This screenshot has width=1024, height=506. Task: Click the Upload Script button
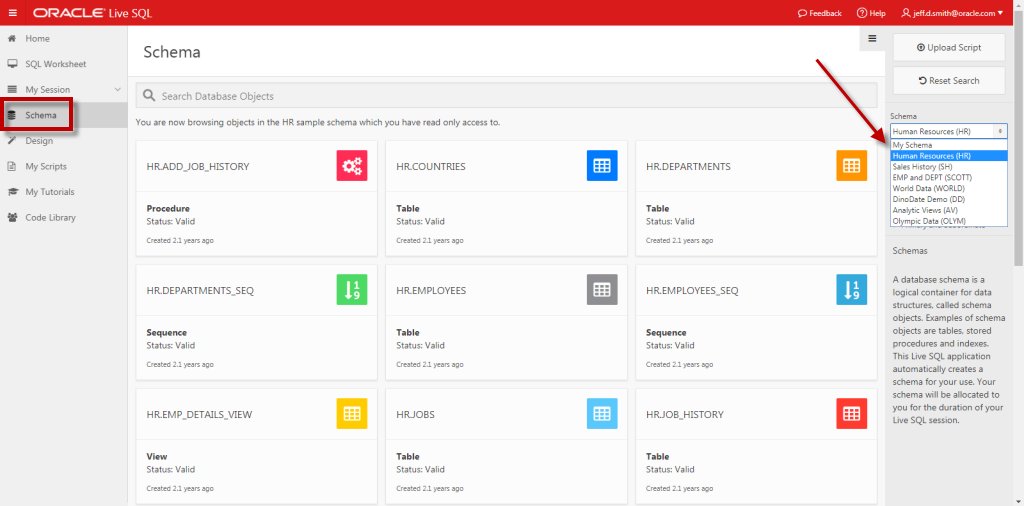click(949, 47)
